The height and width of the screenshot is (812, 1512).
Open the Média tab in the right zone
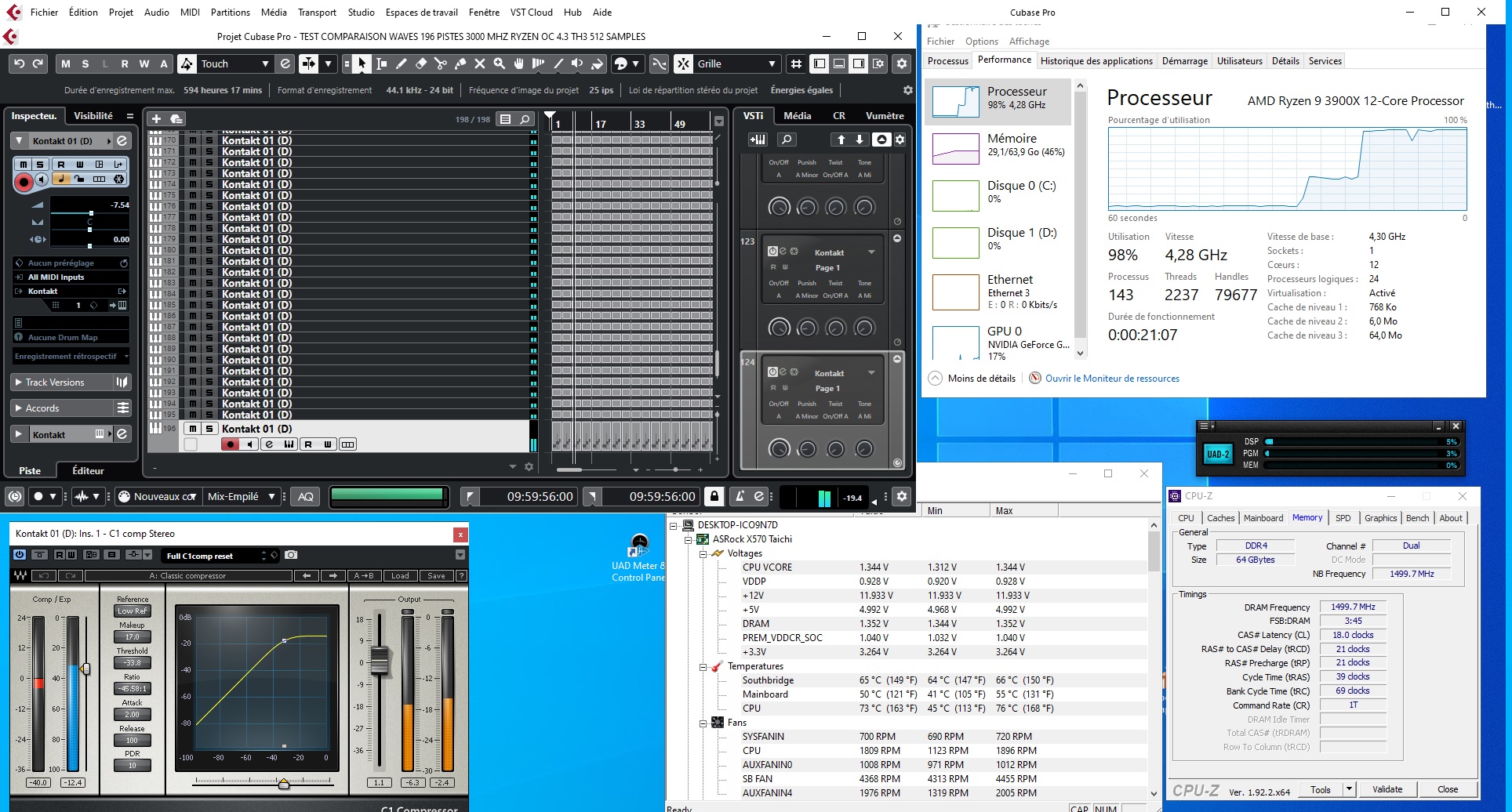pos(798,115)
